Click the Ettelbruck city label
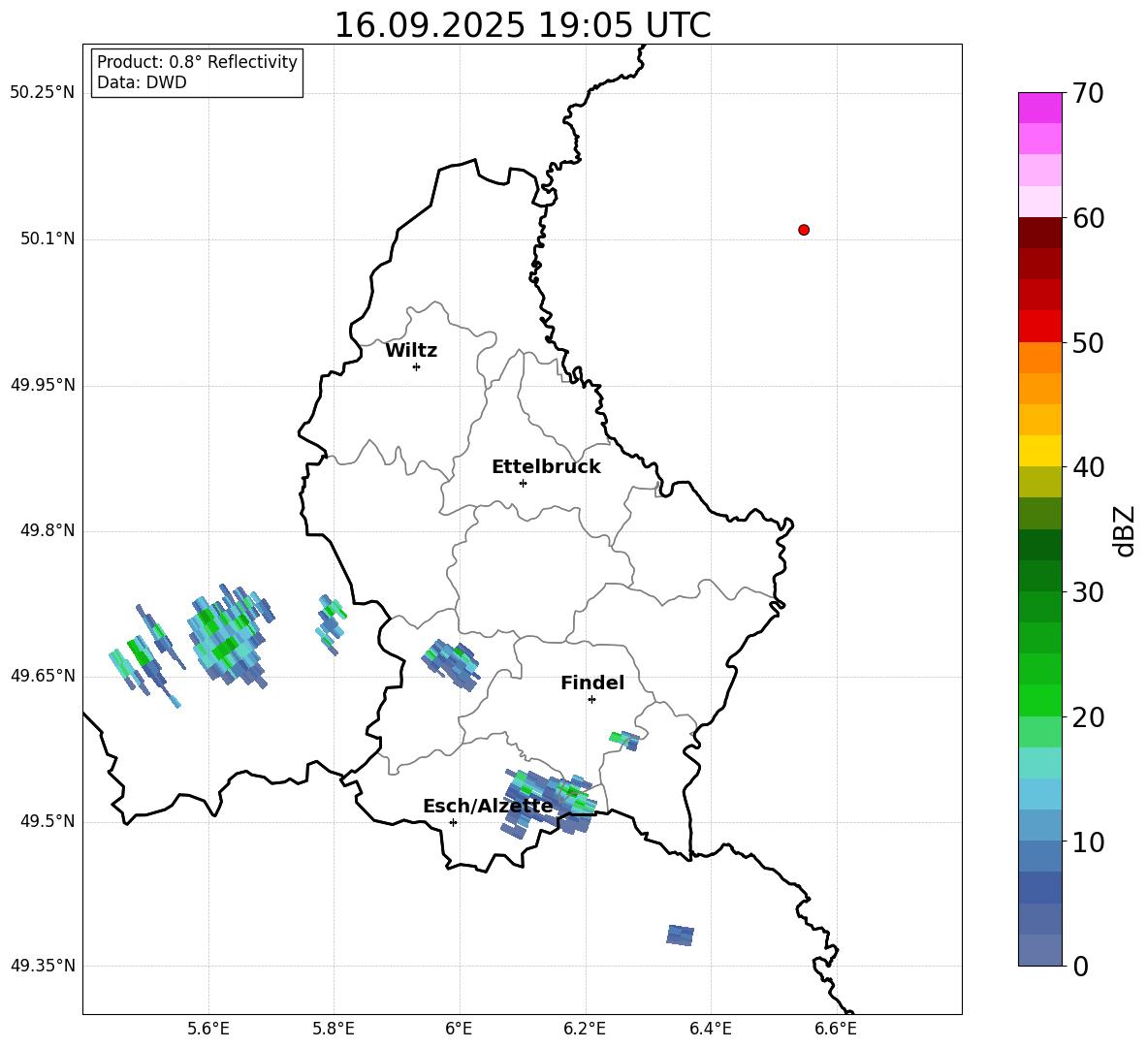This screenshot has height=1048, width=1148. [546, 467]
